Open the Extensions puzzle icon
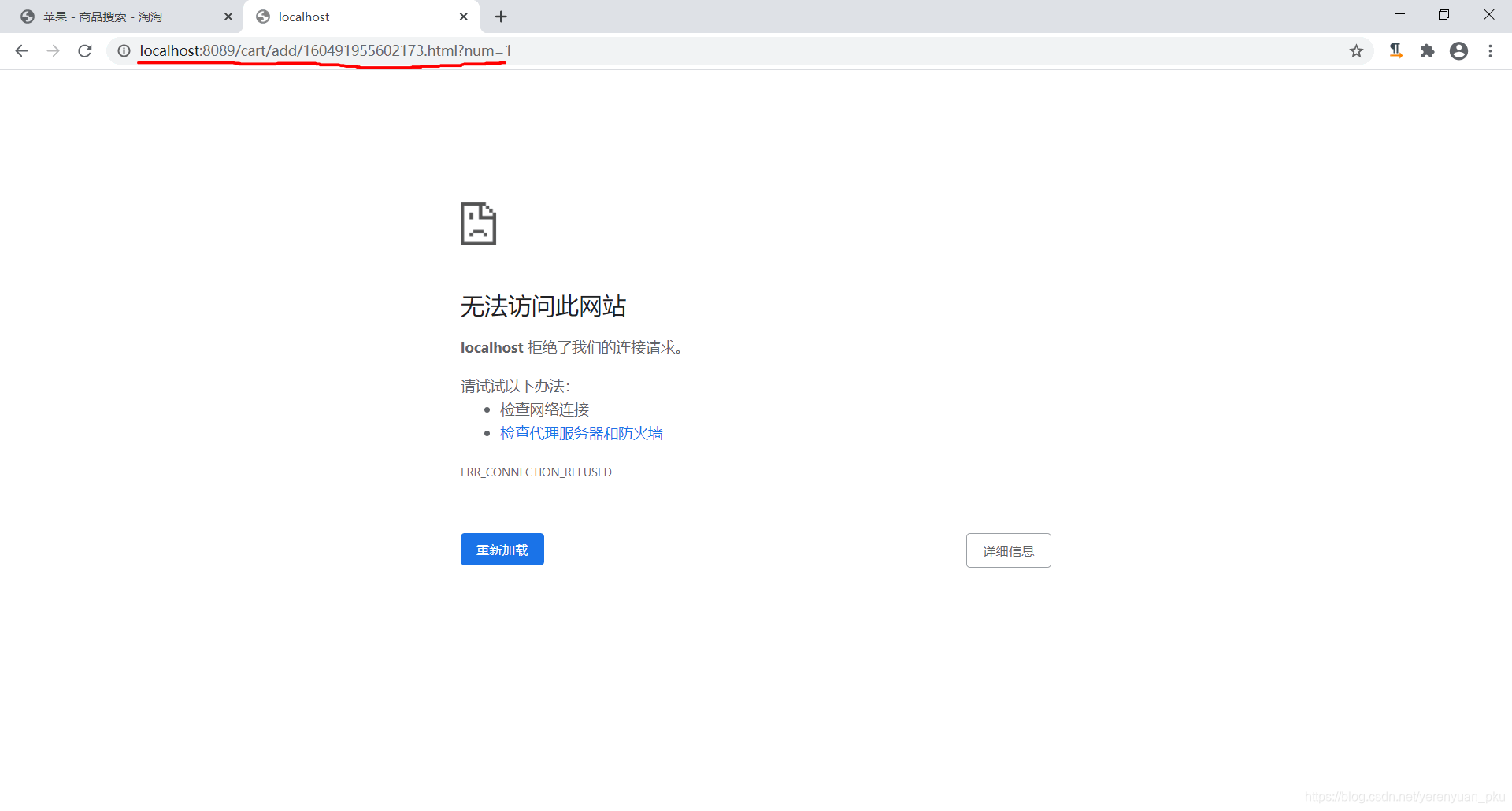The width and height of the screenshot is (1512, 811). point(1427,51)
